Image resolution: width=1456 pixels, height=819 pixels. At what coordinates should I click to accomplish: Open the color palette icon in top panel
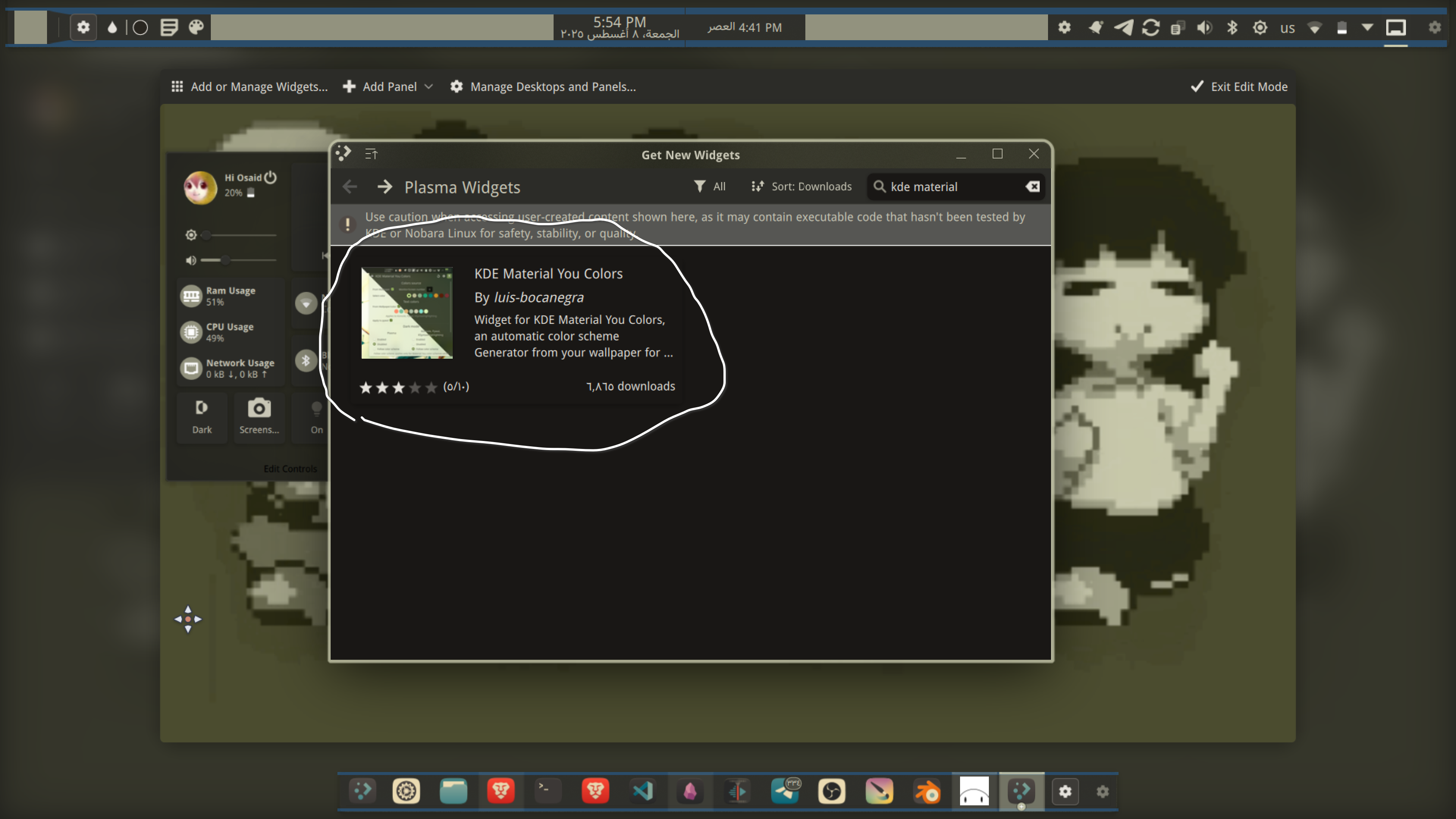point(196,27)
